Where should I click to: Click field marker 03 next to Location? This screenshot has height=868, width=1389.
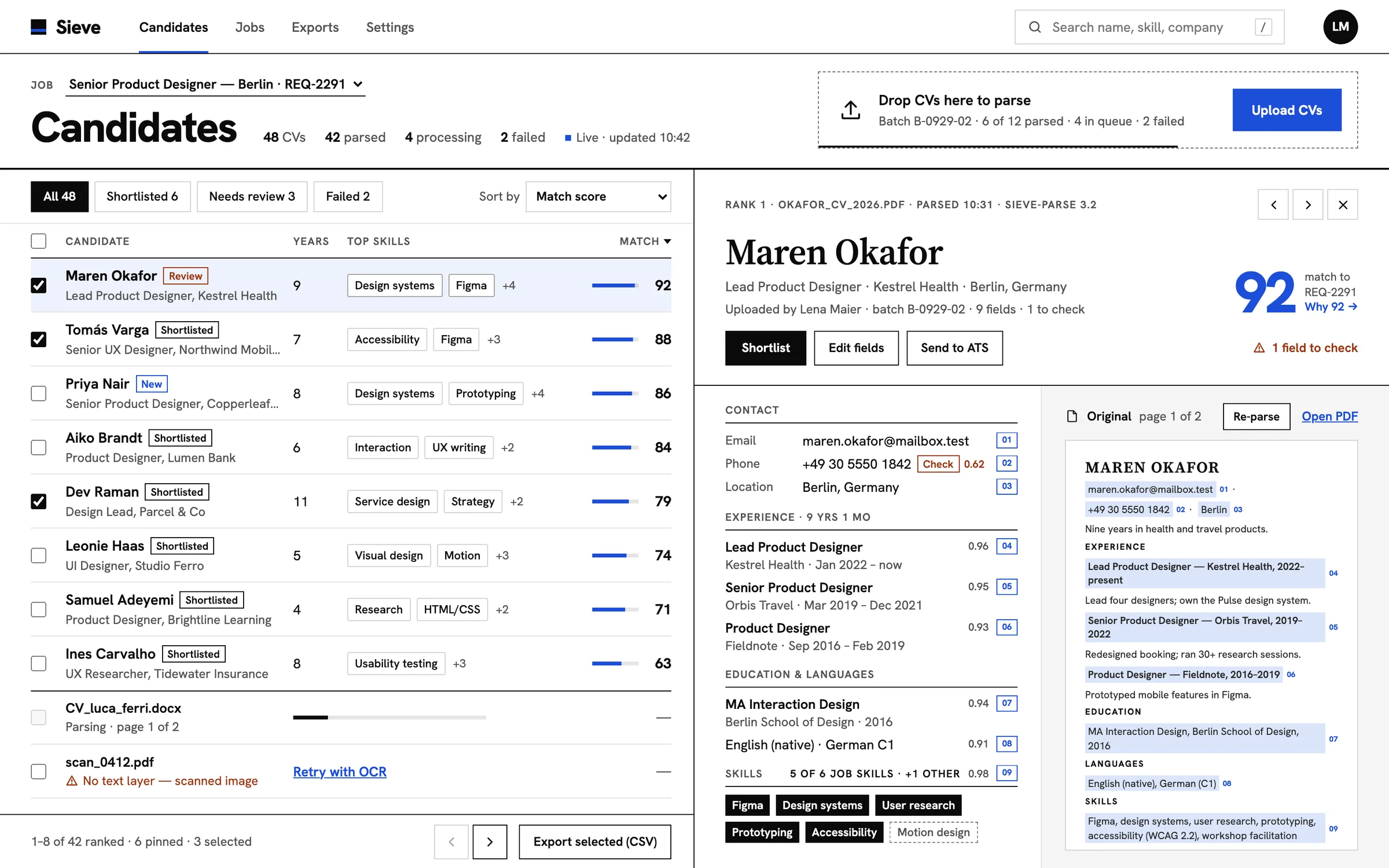pyautogui.click(x=1007, y=487)
